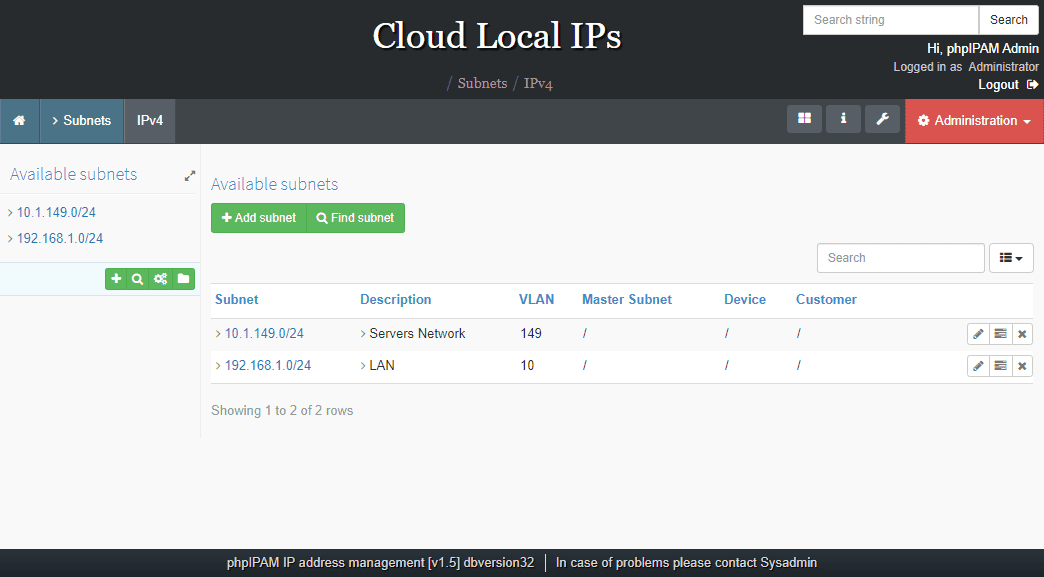The height and width of the screenshot is (577, 1044).
Task: Click the green plus add subnet sidebar icon
Action: pos(117,279)
